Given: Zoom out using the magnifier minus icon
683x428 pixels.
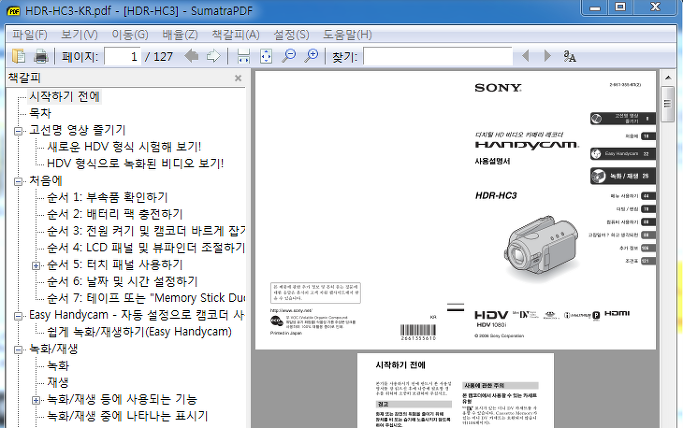Looking at the screenshot, I should tap(289, 56).
